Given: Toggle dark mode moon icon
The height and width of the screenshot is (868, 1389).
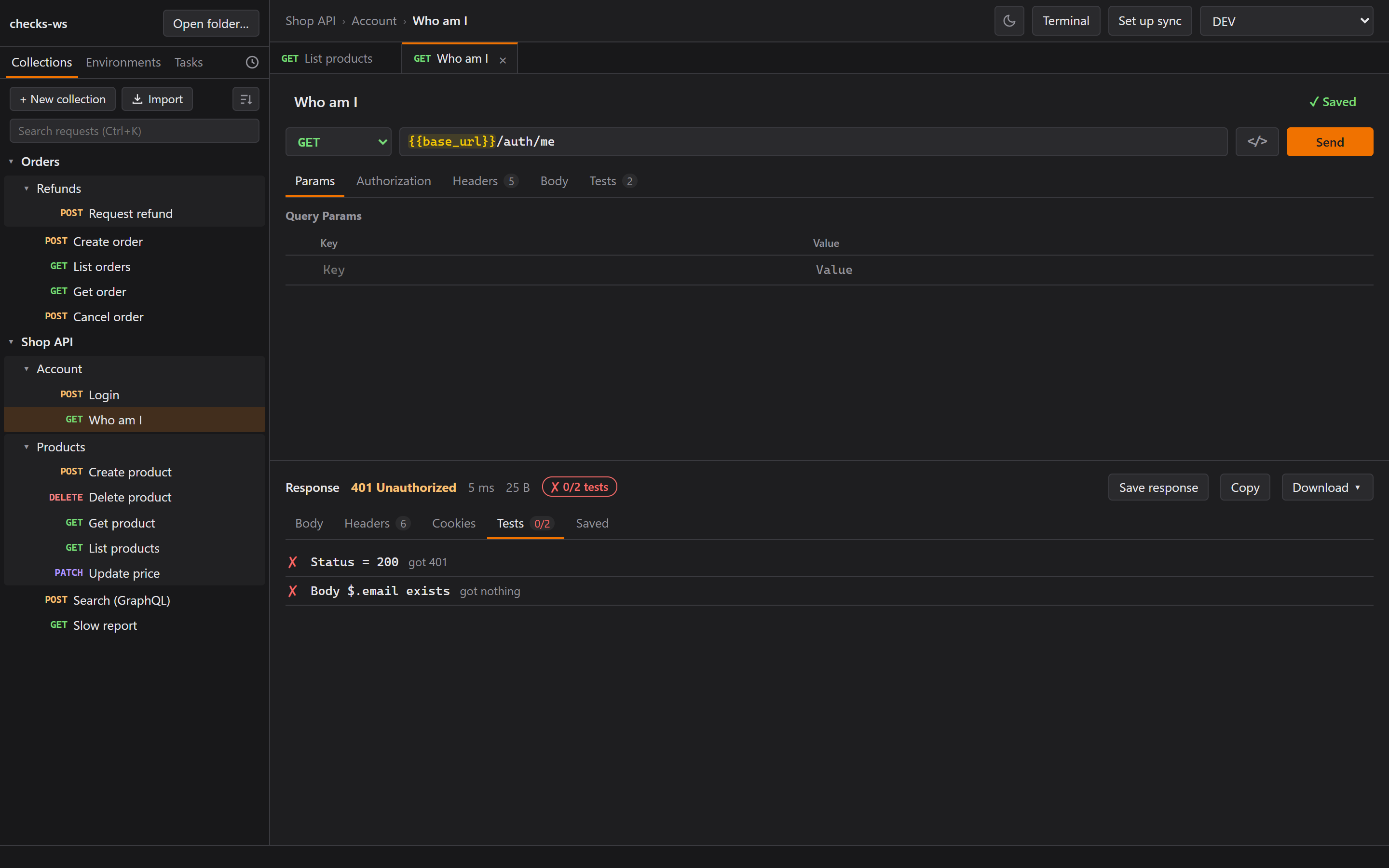Looking at the screenshot, I should click(x=1009, y=21).
